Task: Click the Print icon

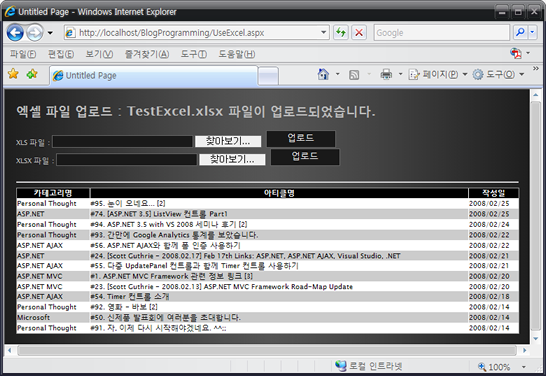Action: pyautogui.click(x=386, y=74)
